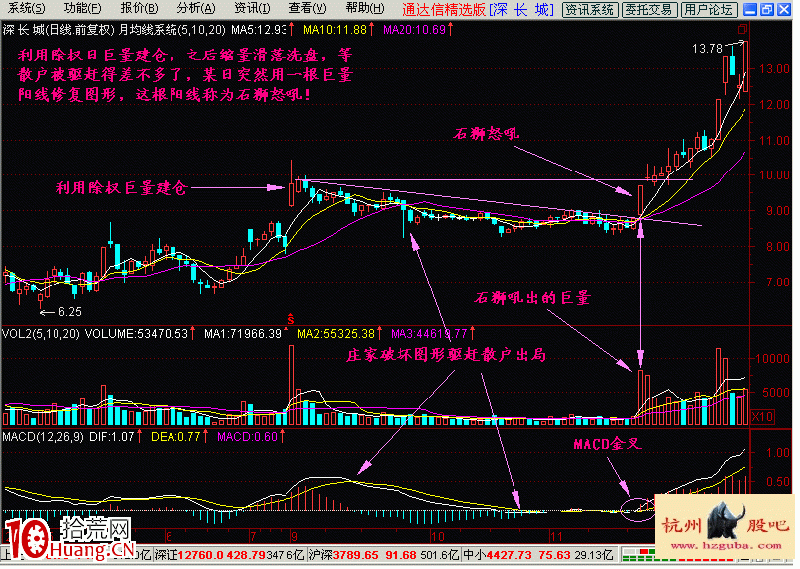Open the 分析(A) menu
This screenshot has width=800, height=569.
point(196,9)
